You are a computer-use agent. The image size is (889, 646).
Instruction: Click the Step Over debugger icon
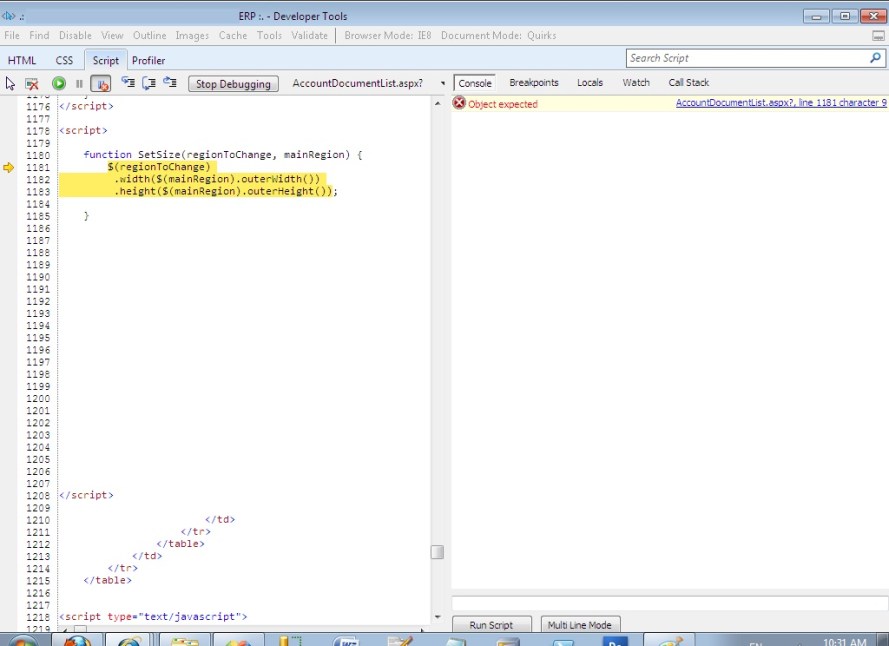point(148,83)
